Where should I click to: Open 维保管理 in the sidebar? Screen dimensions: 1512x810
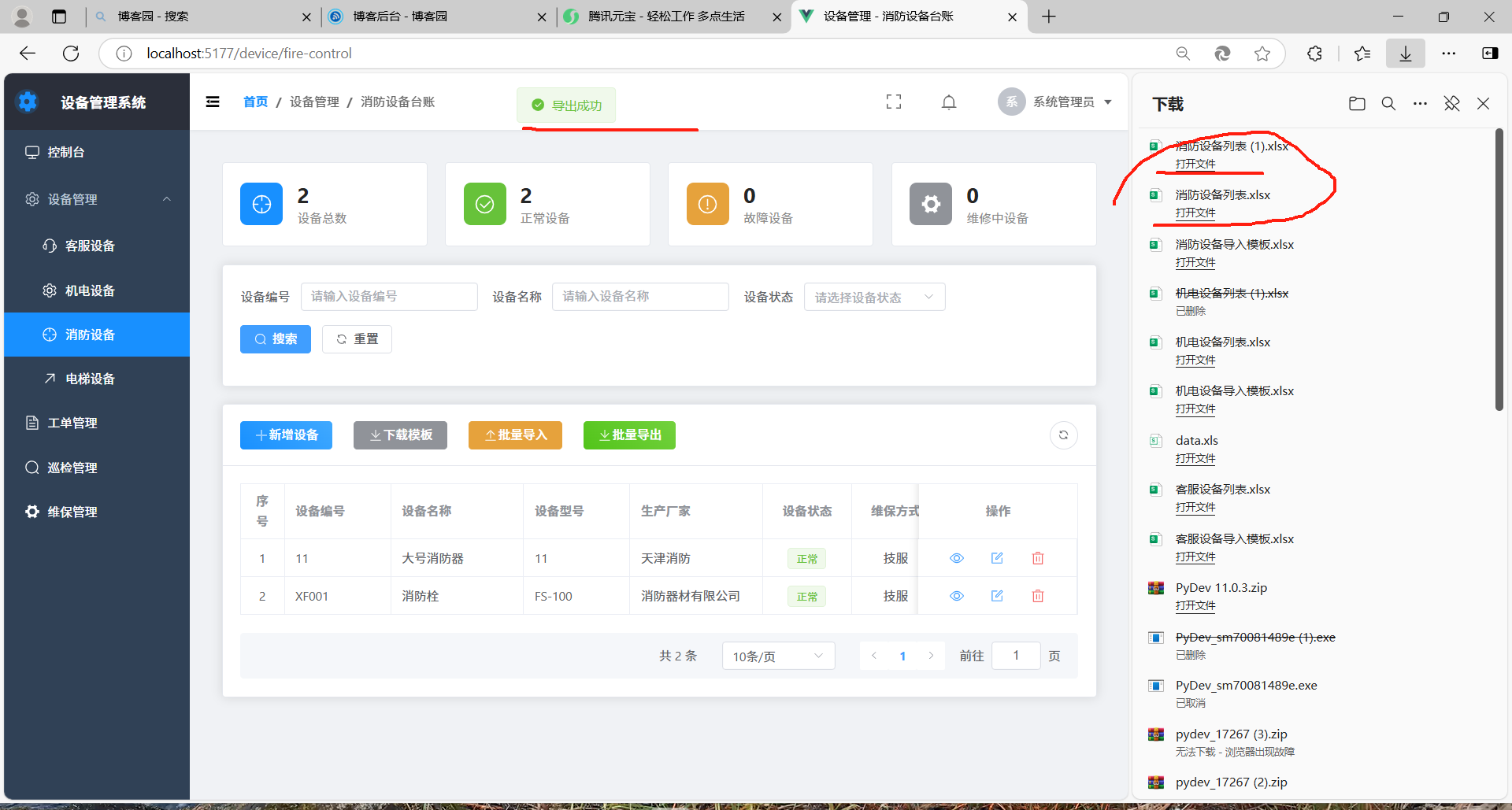click(x=97, y=512)
